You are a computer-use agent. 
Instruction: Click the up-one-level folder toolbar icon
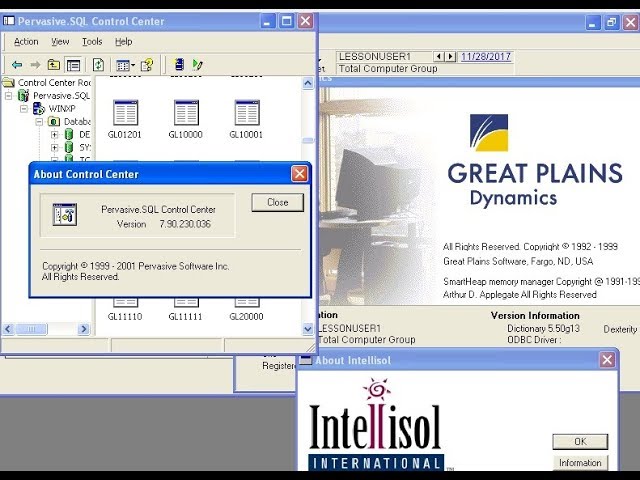point(54,64)
